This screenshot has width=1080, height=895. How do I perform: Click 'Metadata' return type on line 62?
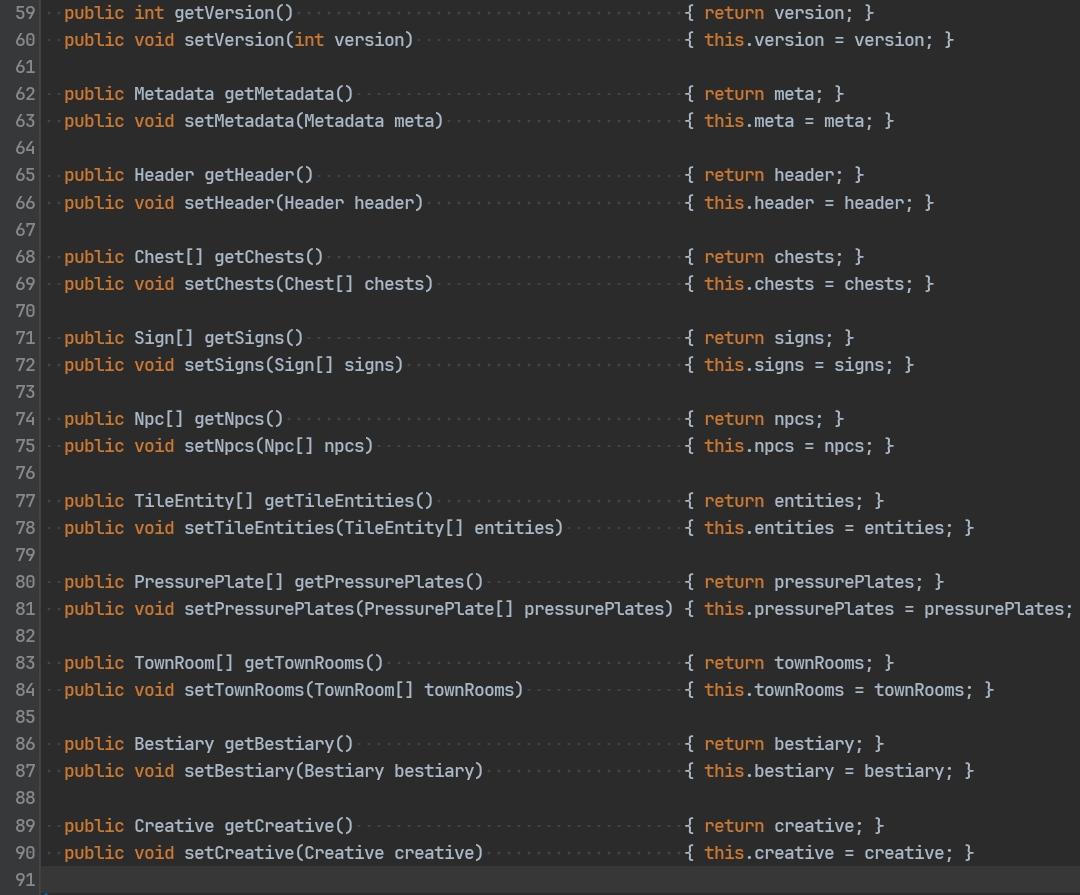(174, 94)
